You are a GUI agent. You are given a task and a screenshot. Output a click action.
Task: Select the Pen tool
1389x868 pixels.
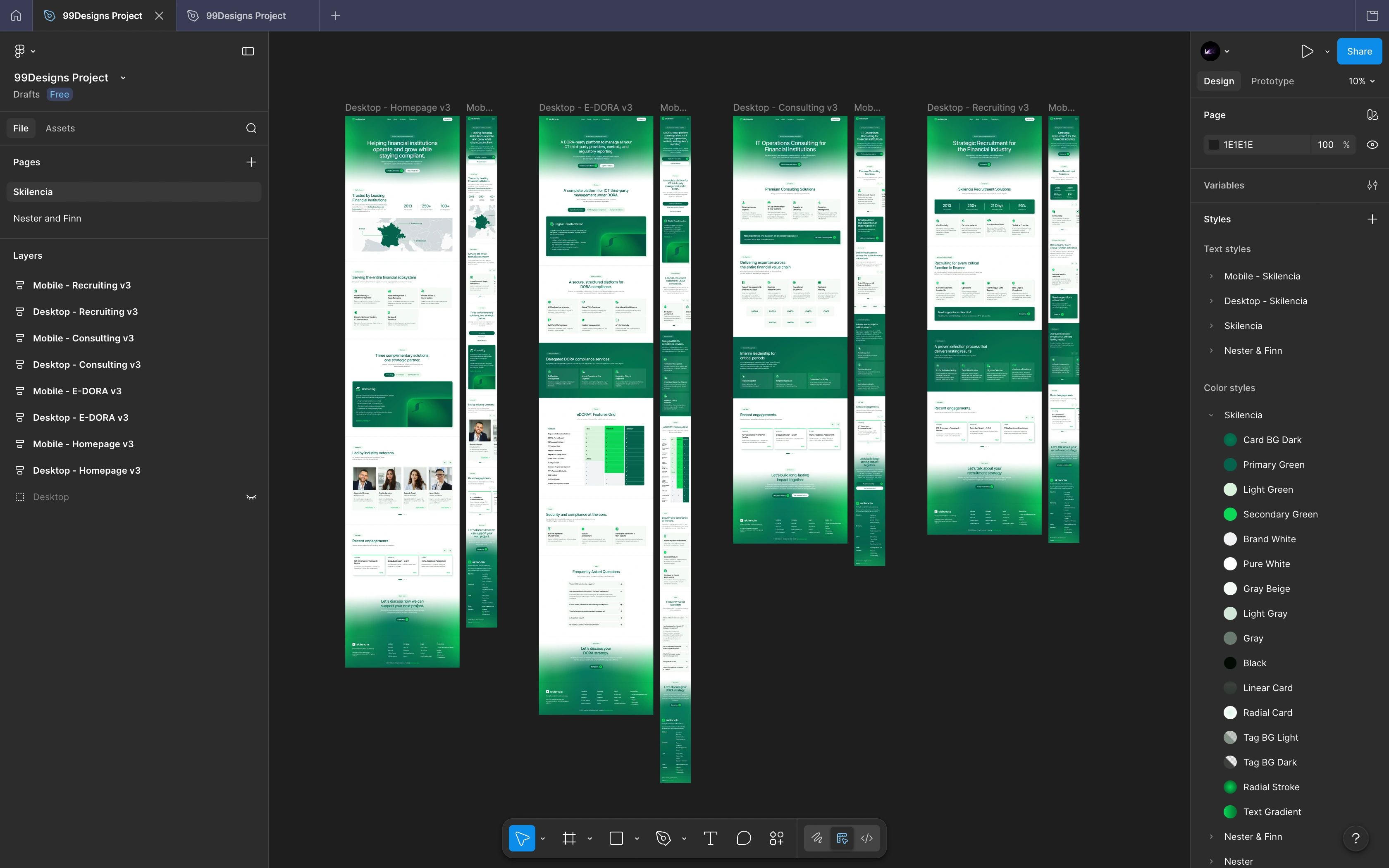(663, 838)
